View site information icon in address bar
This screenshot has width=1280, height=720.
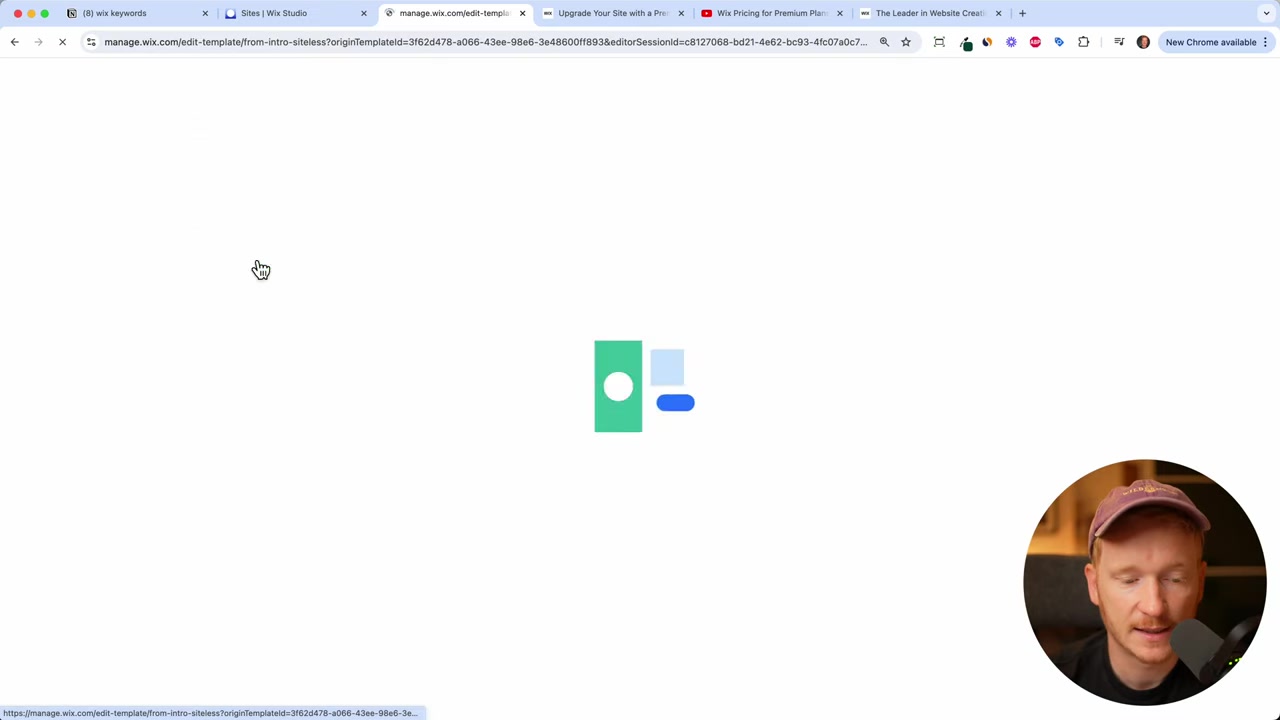[91, 42]
